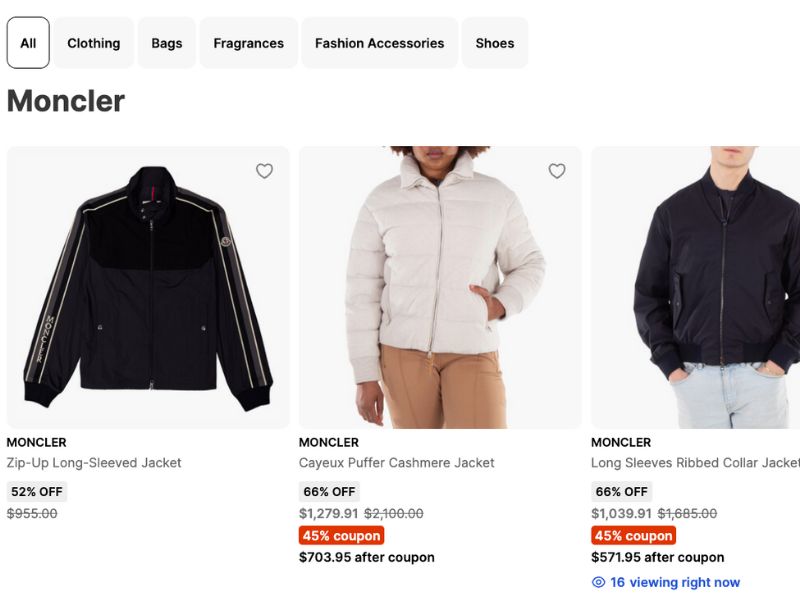
Task: Enable the Clothing filter
Action: click(93, 42)
